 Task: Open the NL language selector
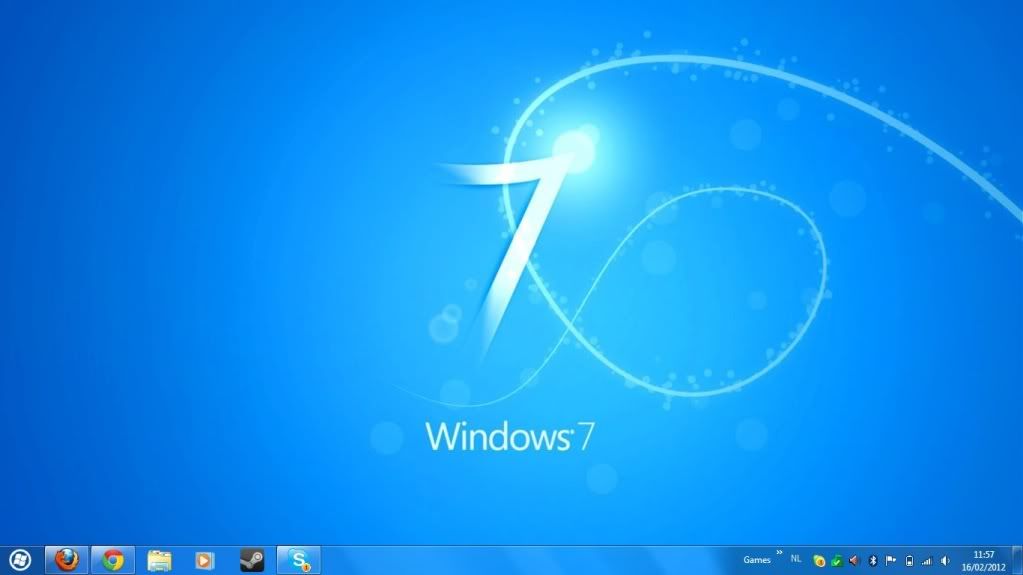(x=796, y=559)
